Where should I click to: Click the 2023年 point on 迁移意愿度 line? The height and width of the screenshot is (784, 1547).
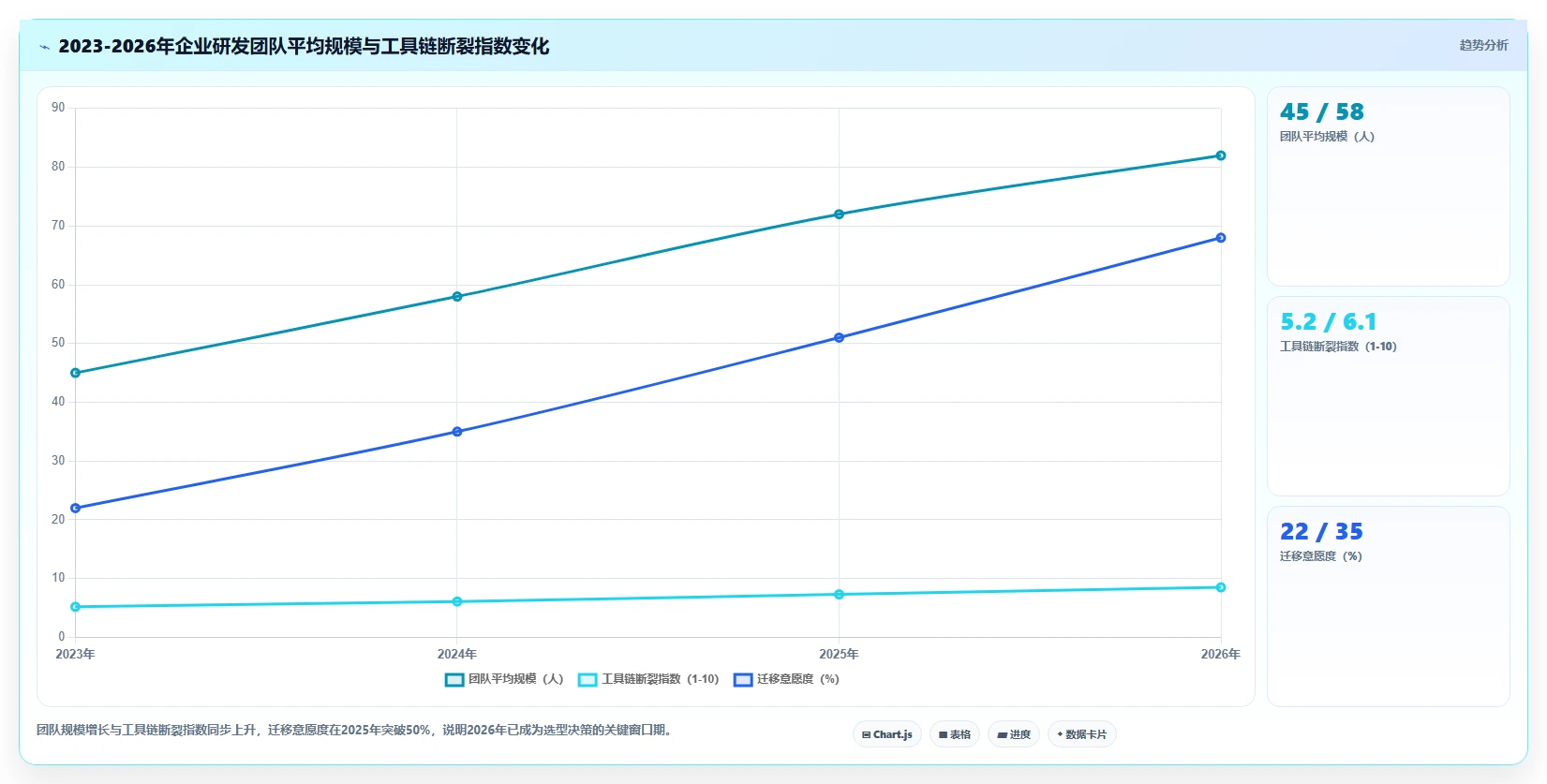[76, 509]
